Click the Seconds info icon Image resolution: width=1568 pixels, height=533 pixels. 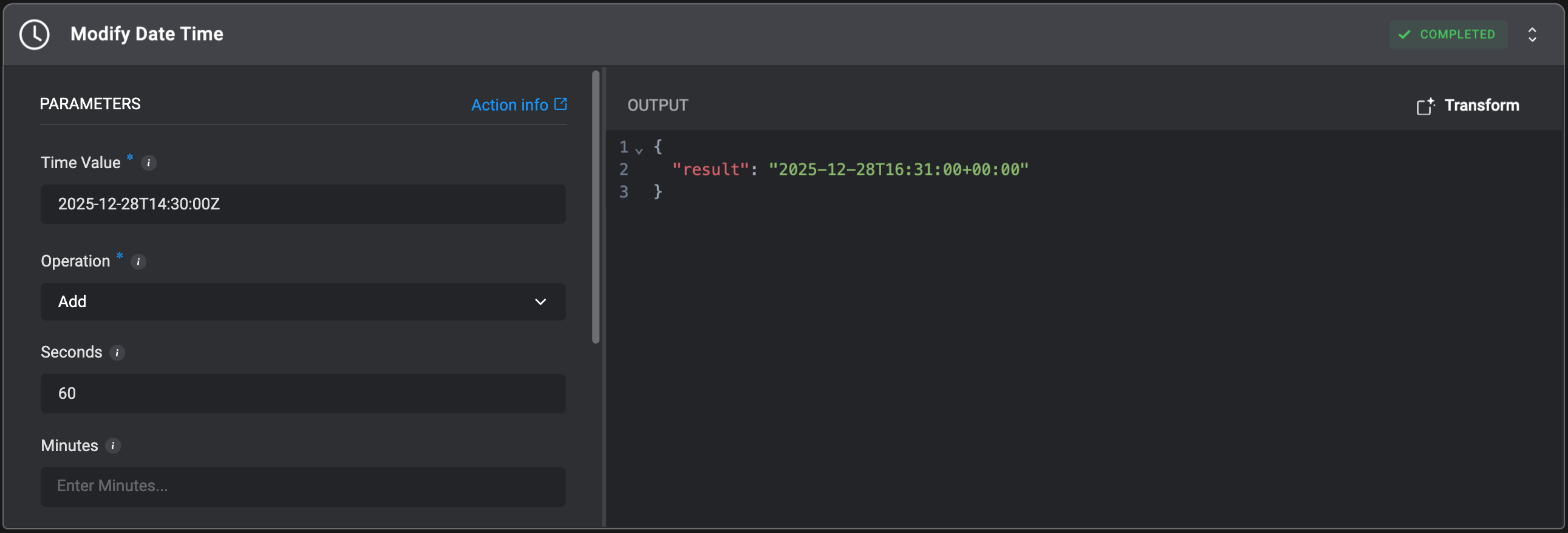[117, 353]
